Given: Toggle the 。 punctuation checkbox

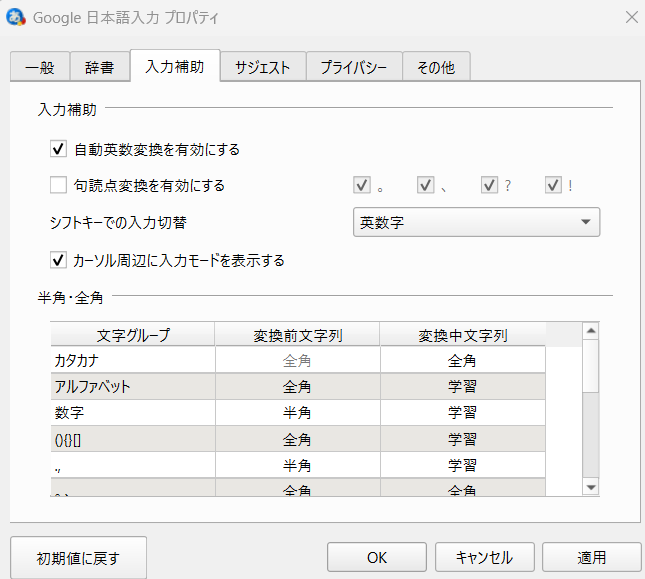Looking at the screenshot, I should click(x=362, y=185).
